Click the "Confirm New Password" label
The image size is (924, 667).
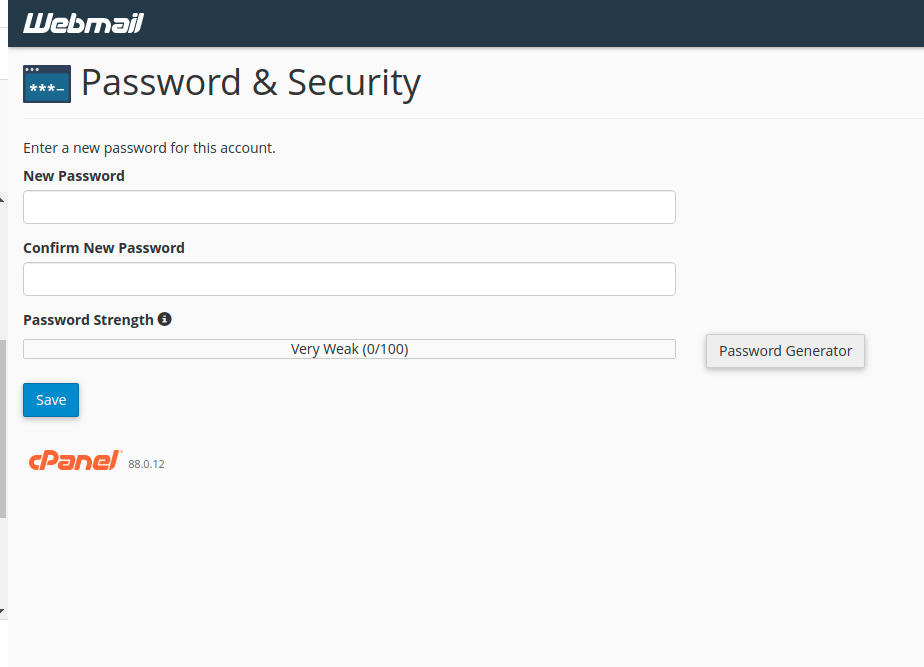(x=104, y=248)
